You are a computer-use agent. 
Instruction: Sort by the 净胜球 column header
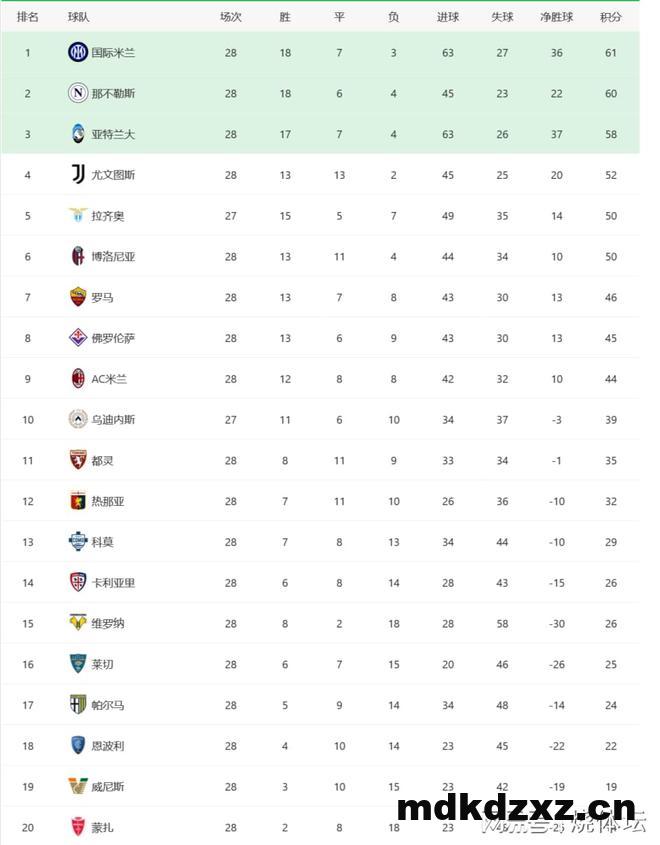pyautogui.click(x=557, y=17)
